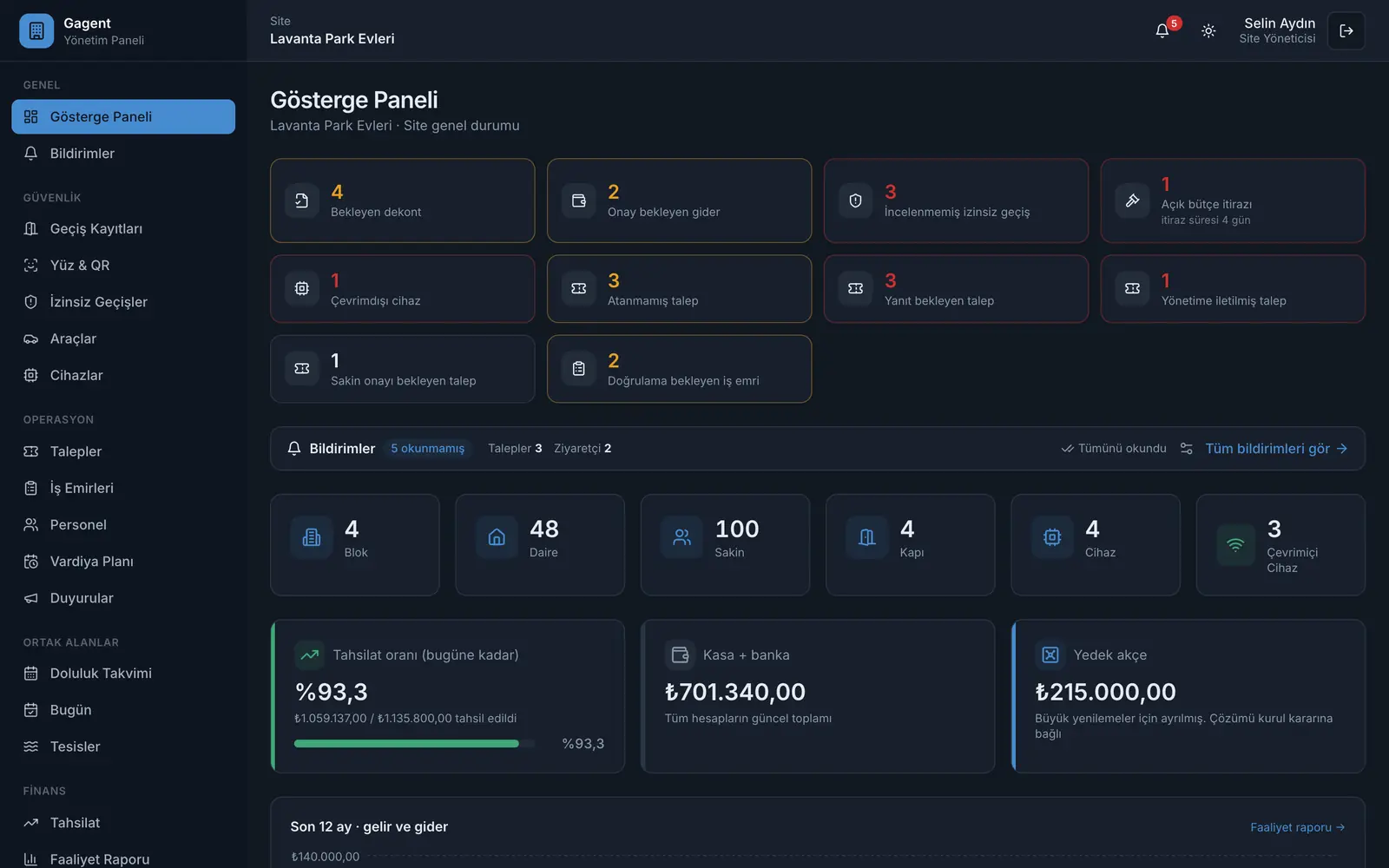The image size is (1389, 868).
Task: Click chip icon on Çevrimdışı cihaz card
Action: [x=302, y=288]
